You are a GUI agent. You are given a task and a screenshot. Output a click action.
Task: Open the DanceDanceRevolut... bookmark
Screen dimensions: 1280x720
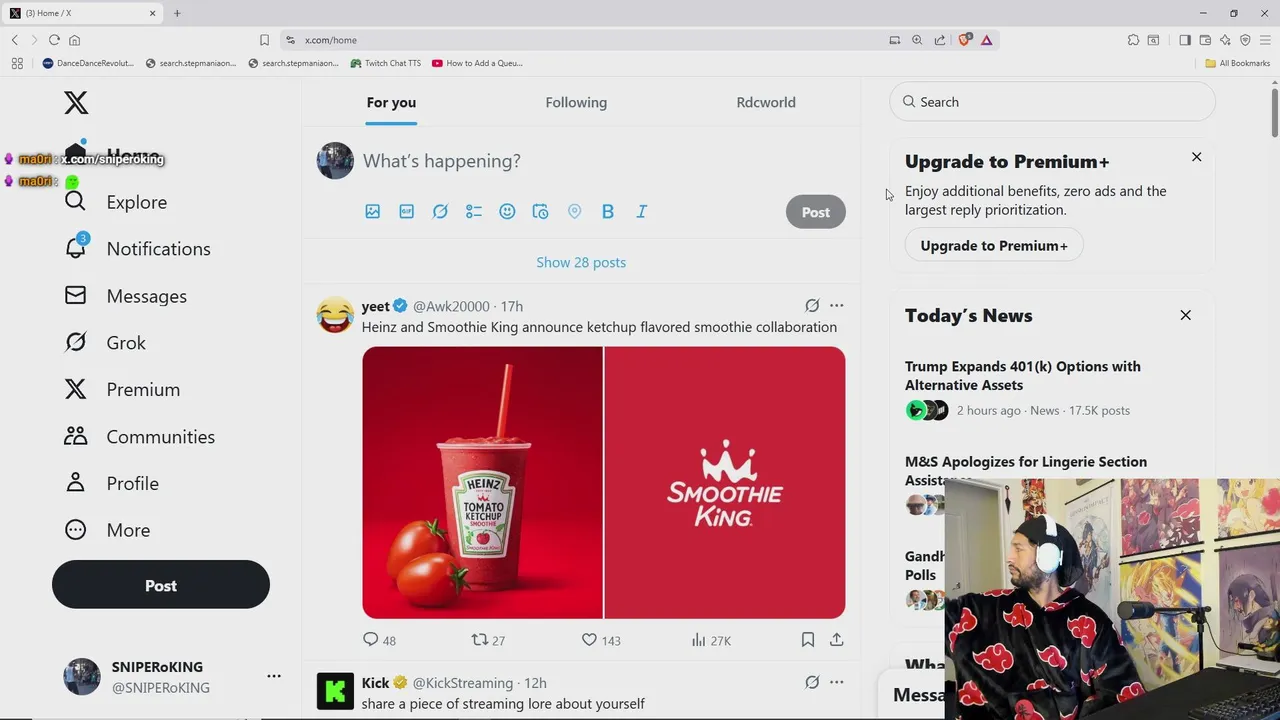(88, 63)
